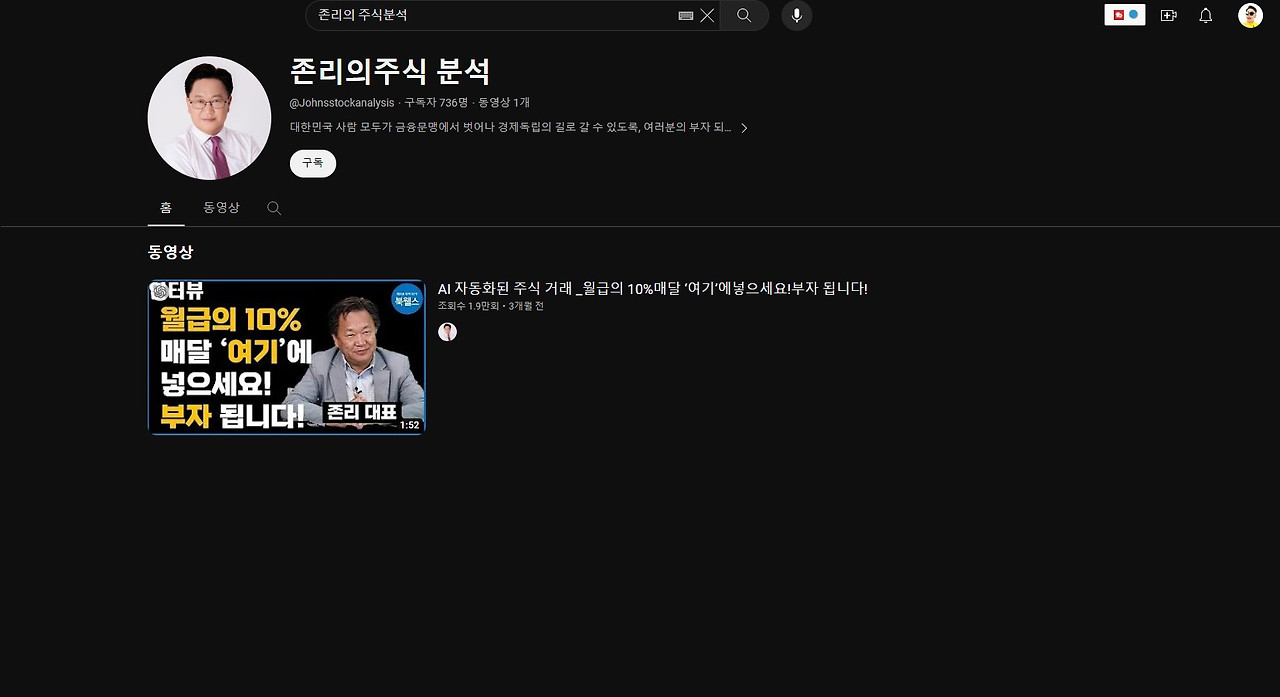Image resolution: width=1280 pixels, height=697 pixels.
Task: Open the notifications bell
Action: [1205, 15]
